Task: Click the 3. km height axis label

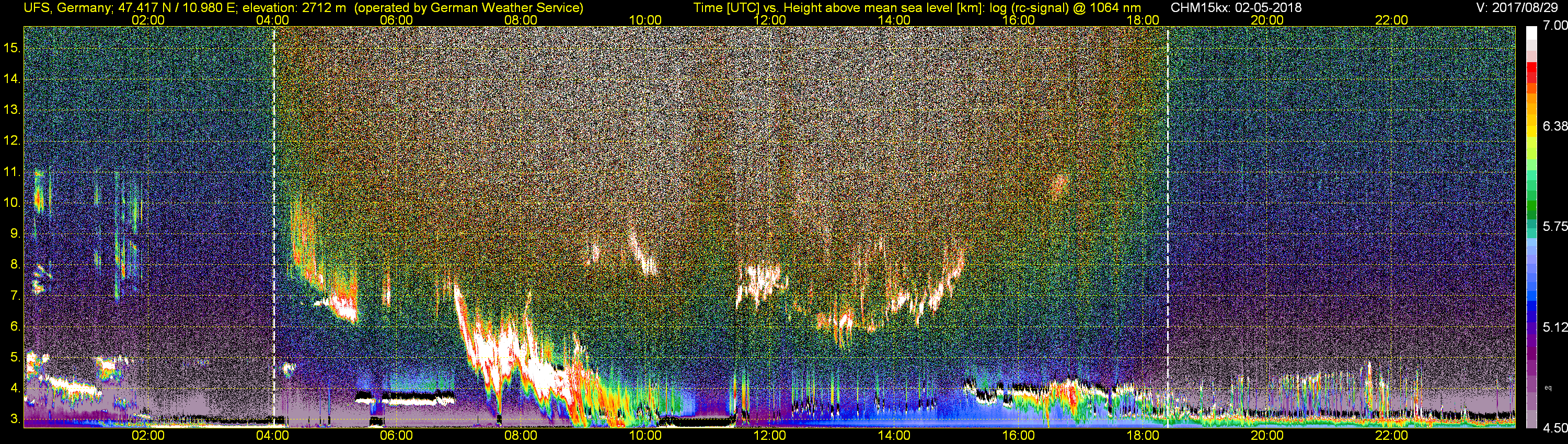Action: tap(15, 419)
